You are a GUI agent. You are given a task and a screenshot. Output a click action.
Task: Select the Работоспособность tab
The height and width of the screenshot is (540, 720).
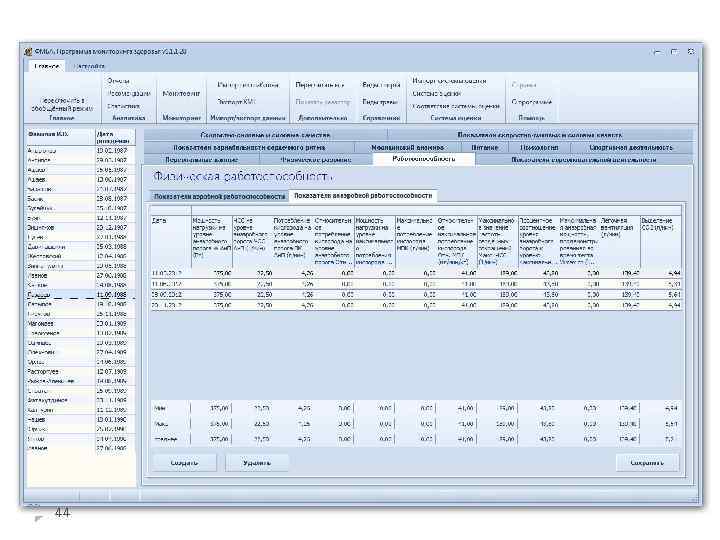pos(424,159)
